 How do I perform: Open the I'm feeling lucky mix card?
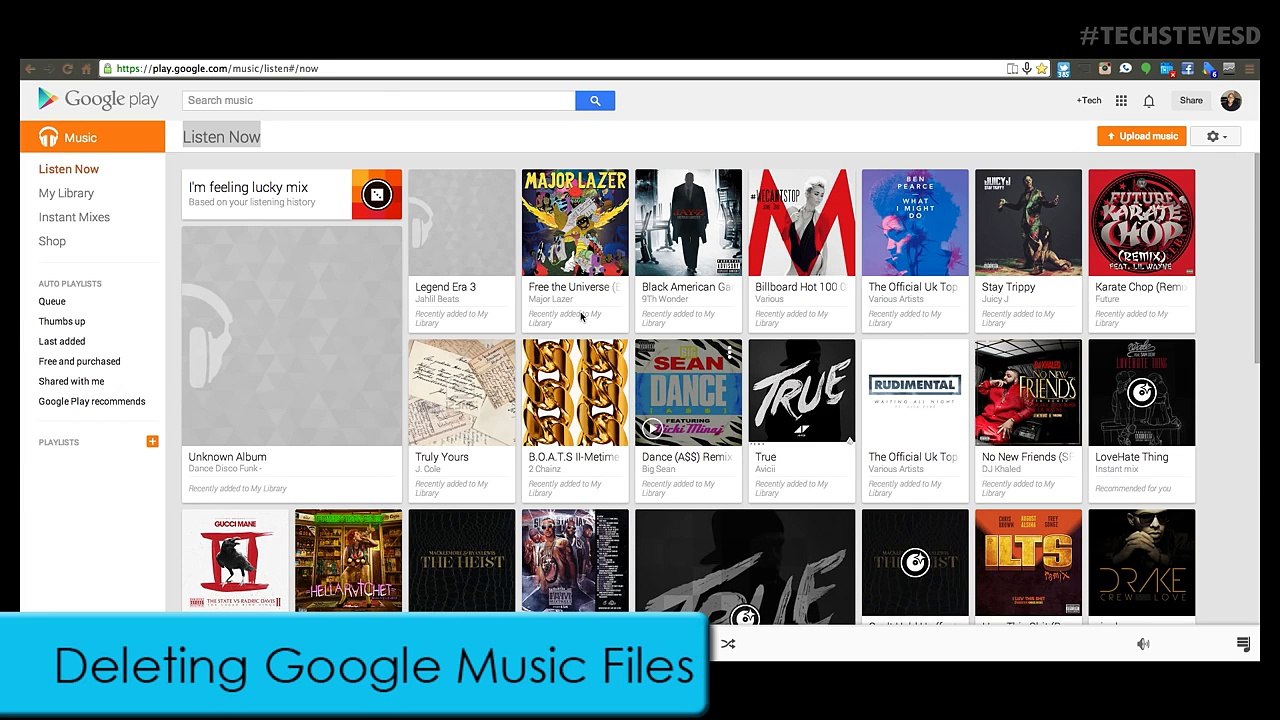point(292,194)
